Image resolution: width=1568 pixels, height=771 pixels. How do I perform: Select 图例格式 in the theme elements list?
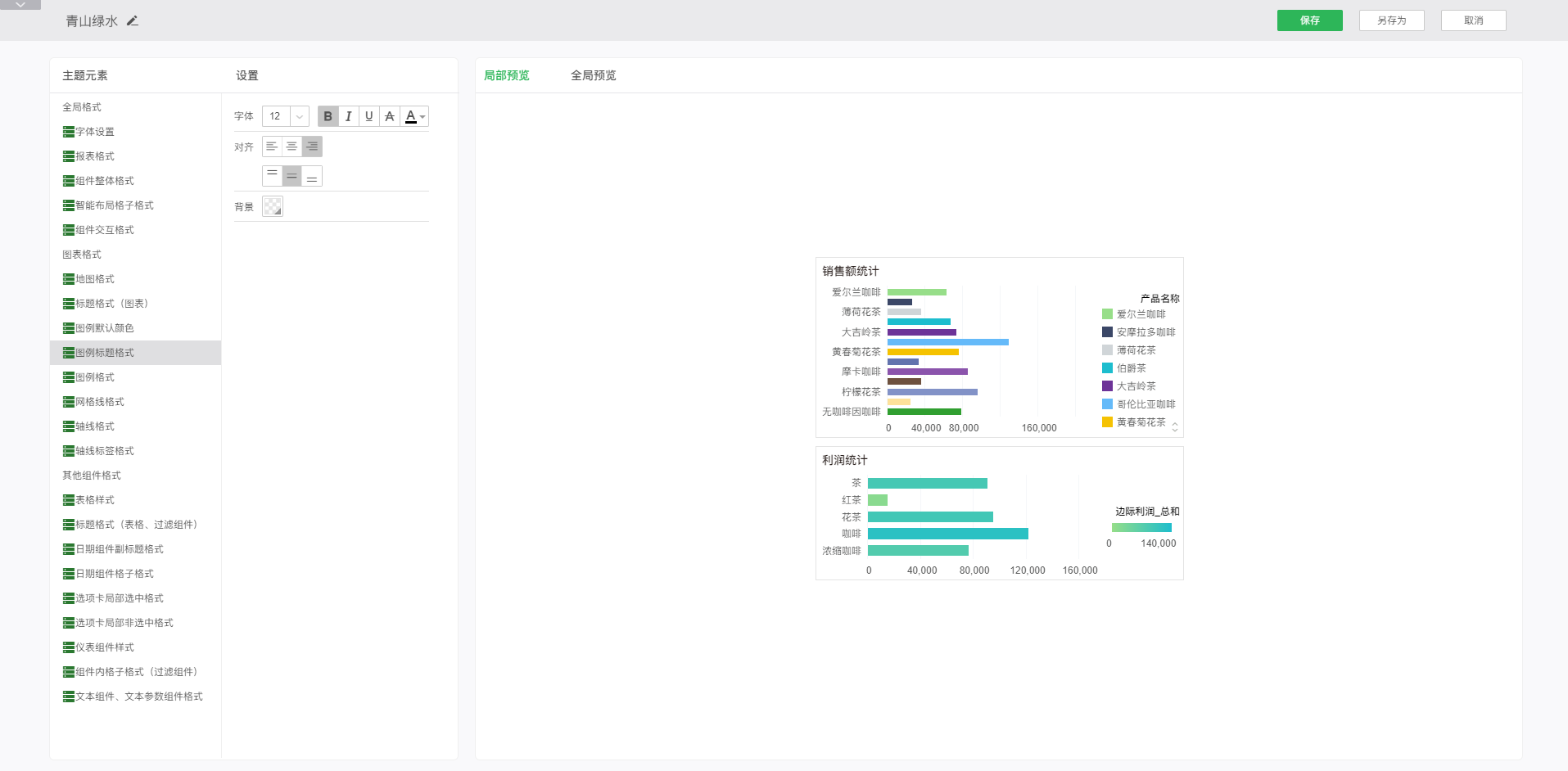point(95,377)
